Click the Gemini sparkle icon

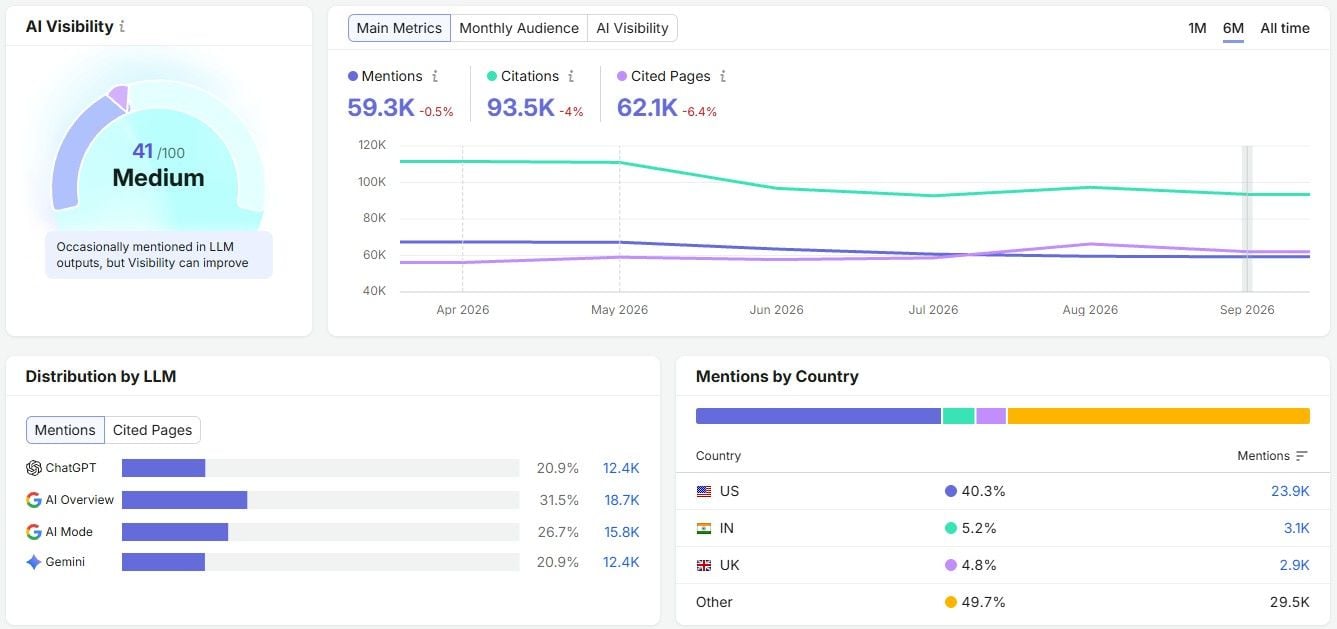tap(34, 562)
